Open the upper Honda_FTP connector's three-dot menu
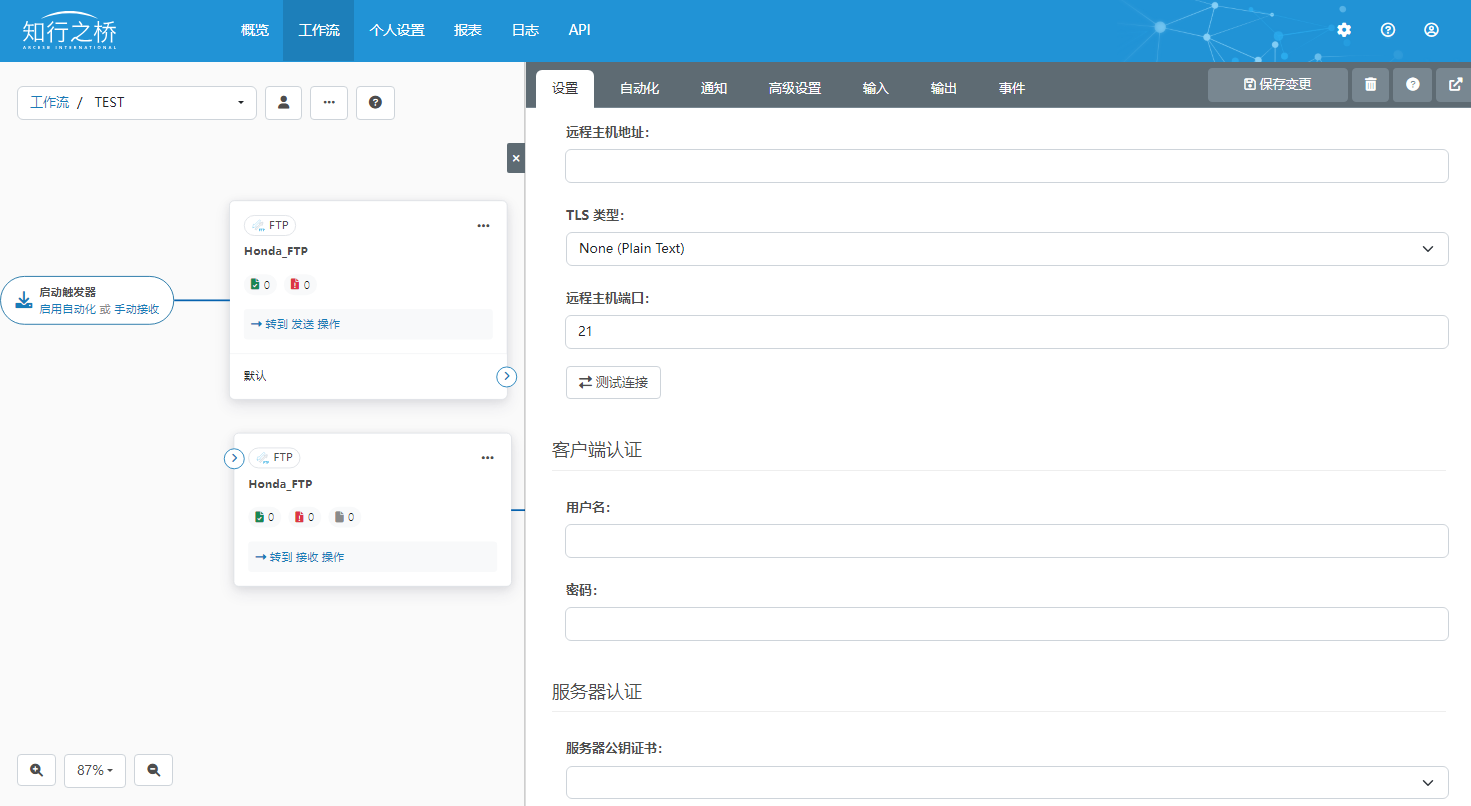 click(483, 226)
